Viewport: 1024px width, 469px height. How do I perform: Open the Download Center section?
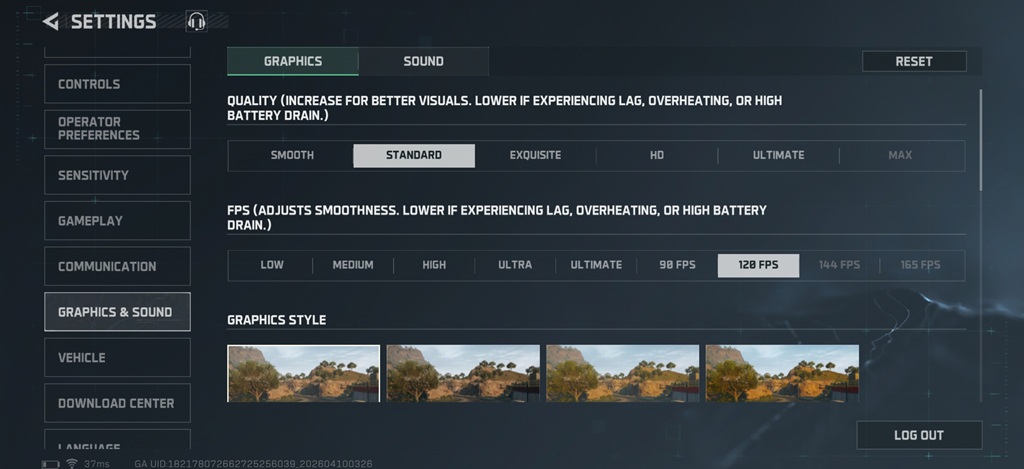[117, 403]
